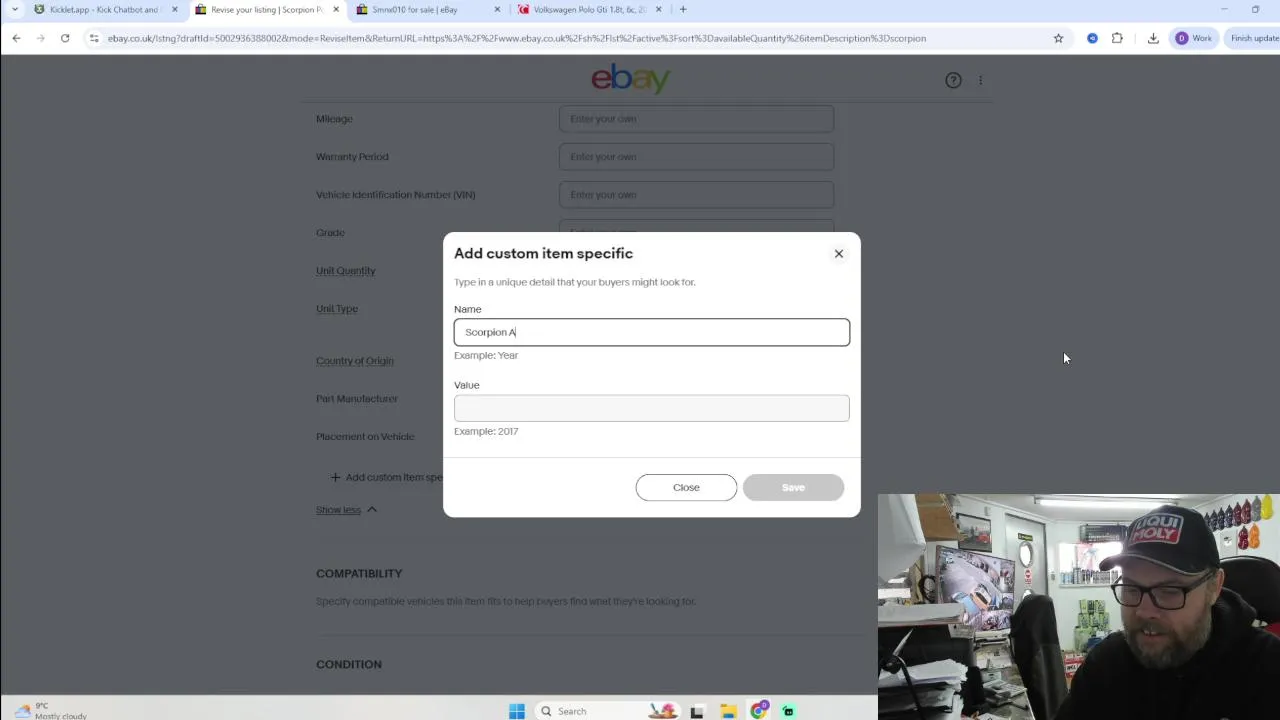The image size is (1280, 720).
Task: Click the Save button in dialog
Action: tap(793, 487)
